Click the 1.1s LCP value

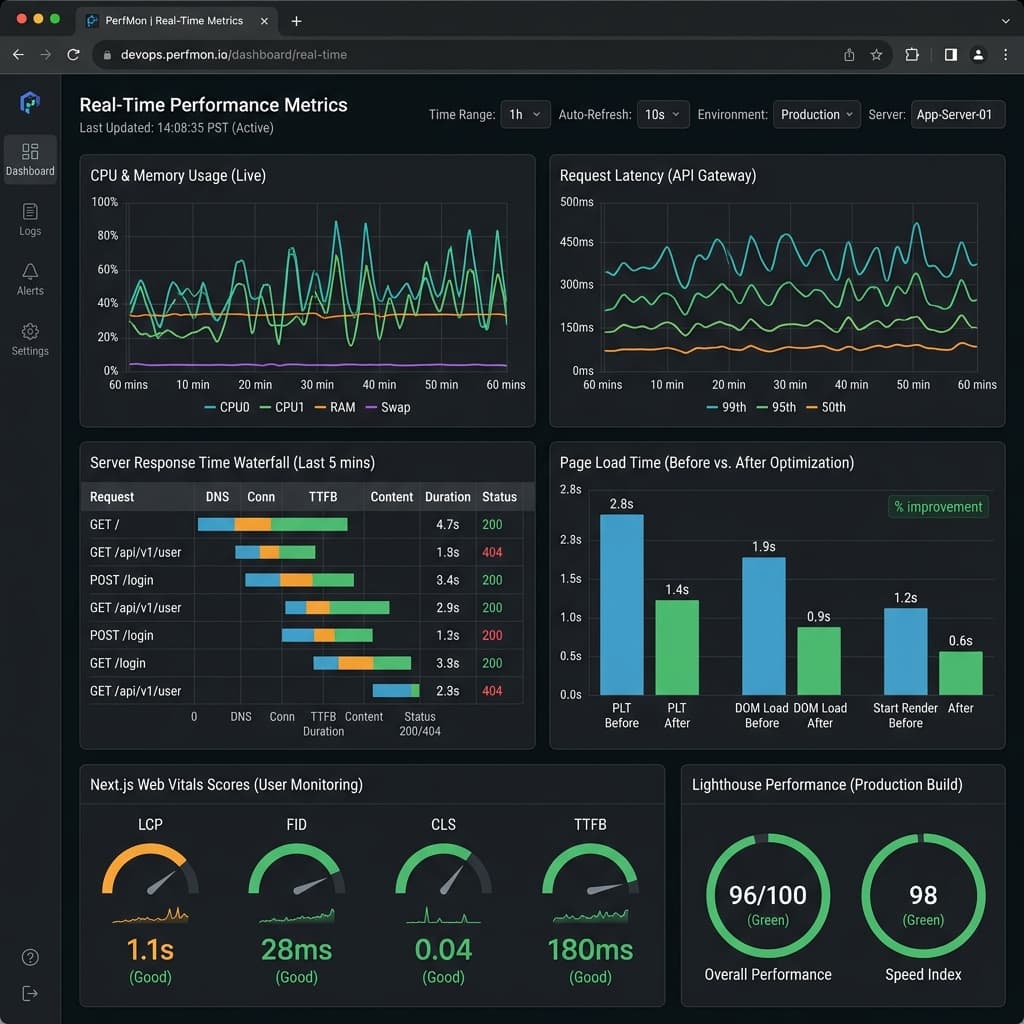pos(150,950)
